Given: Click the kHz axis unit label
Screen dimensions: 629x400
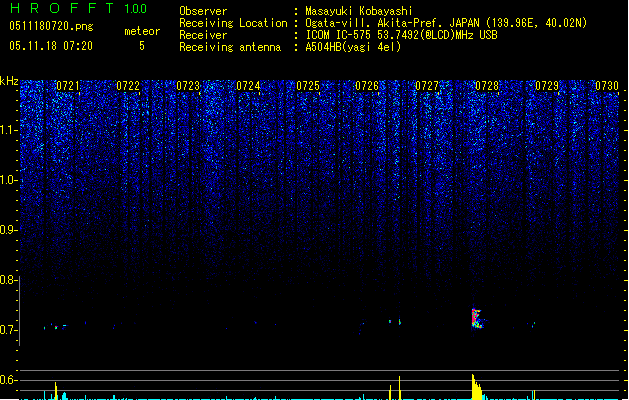Looking at the screenshot, I should (9, 81).
